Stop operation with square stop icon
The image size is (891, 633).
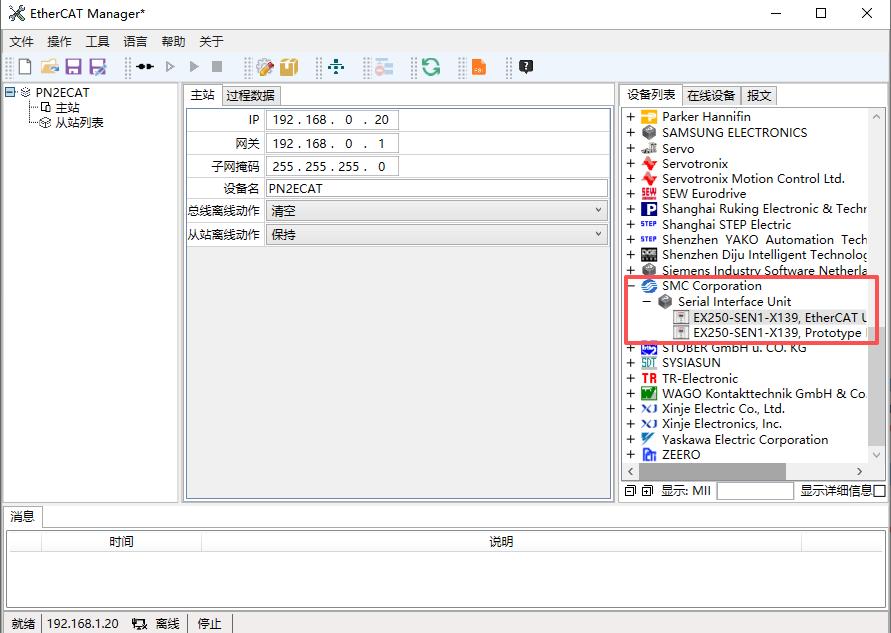[216, 66]
